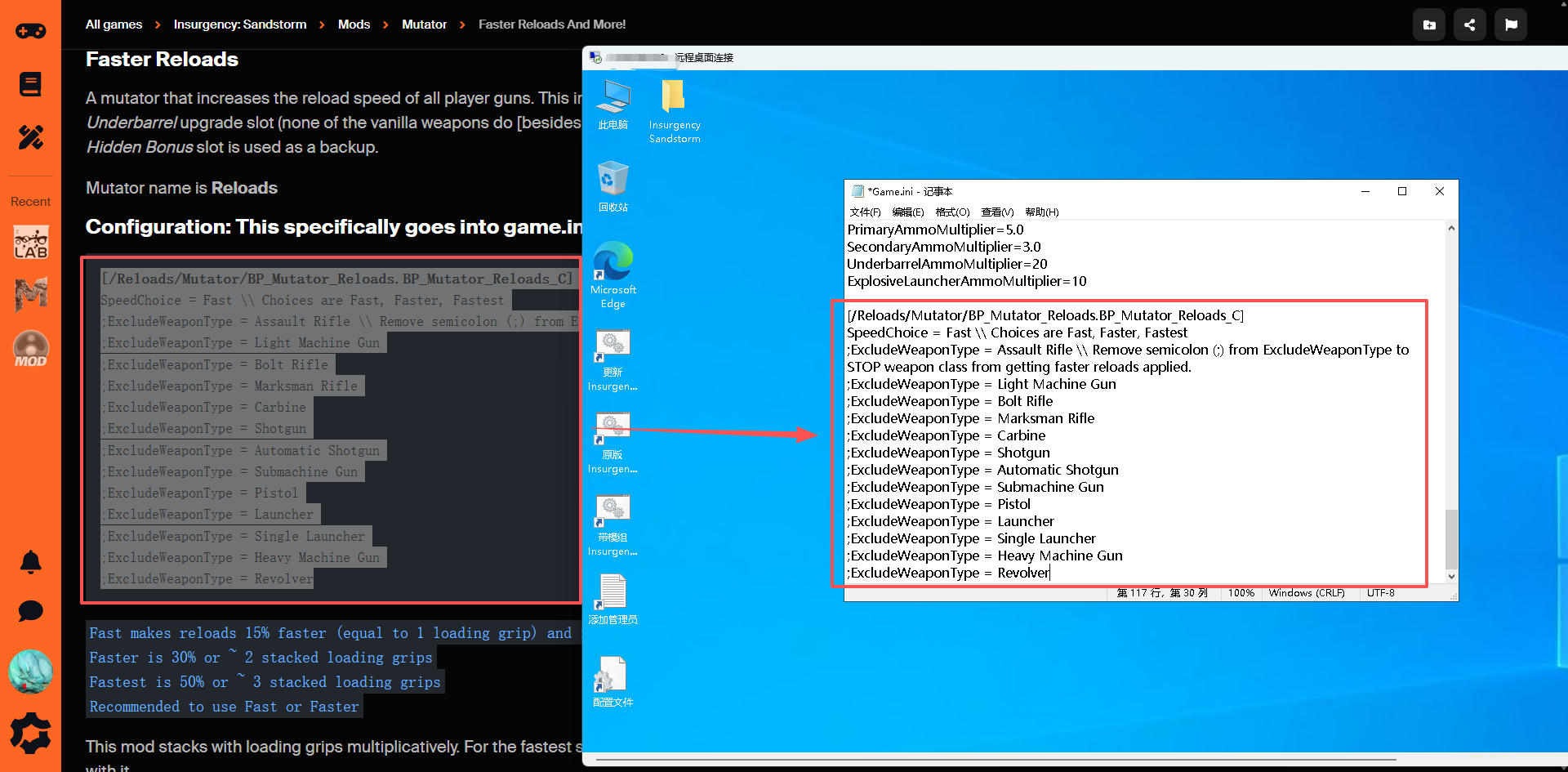Click the 'Recommended to use Fast or Faster' line

click(224, 707)
